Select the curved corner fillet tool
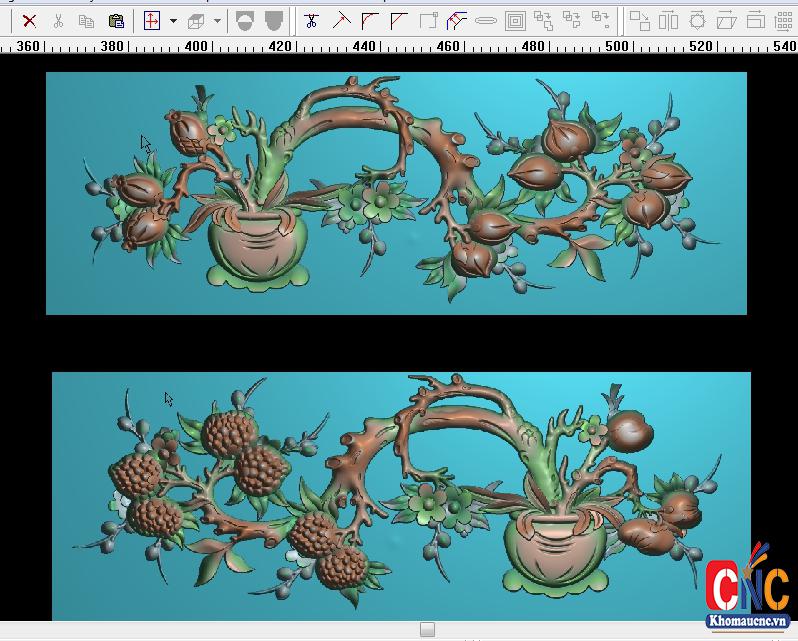 pyautogui.click(x=370, y=20)
